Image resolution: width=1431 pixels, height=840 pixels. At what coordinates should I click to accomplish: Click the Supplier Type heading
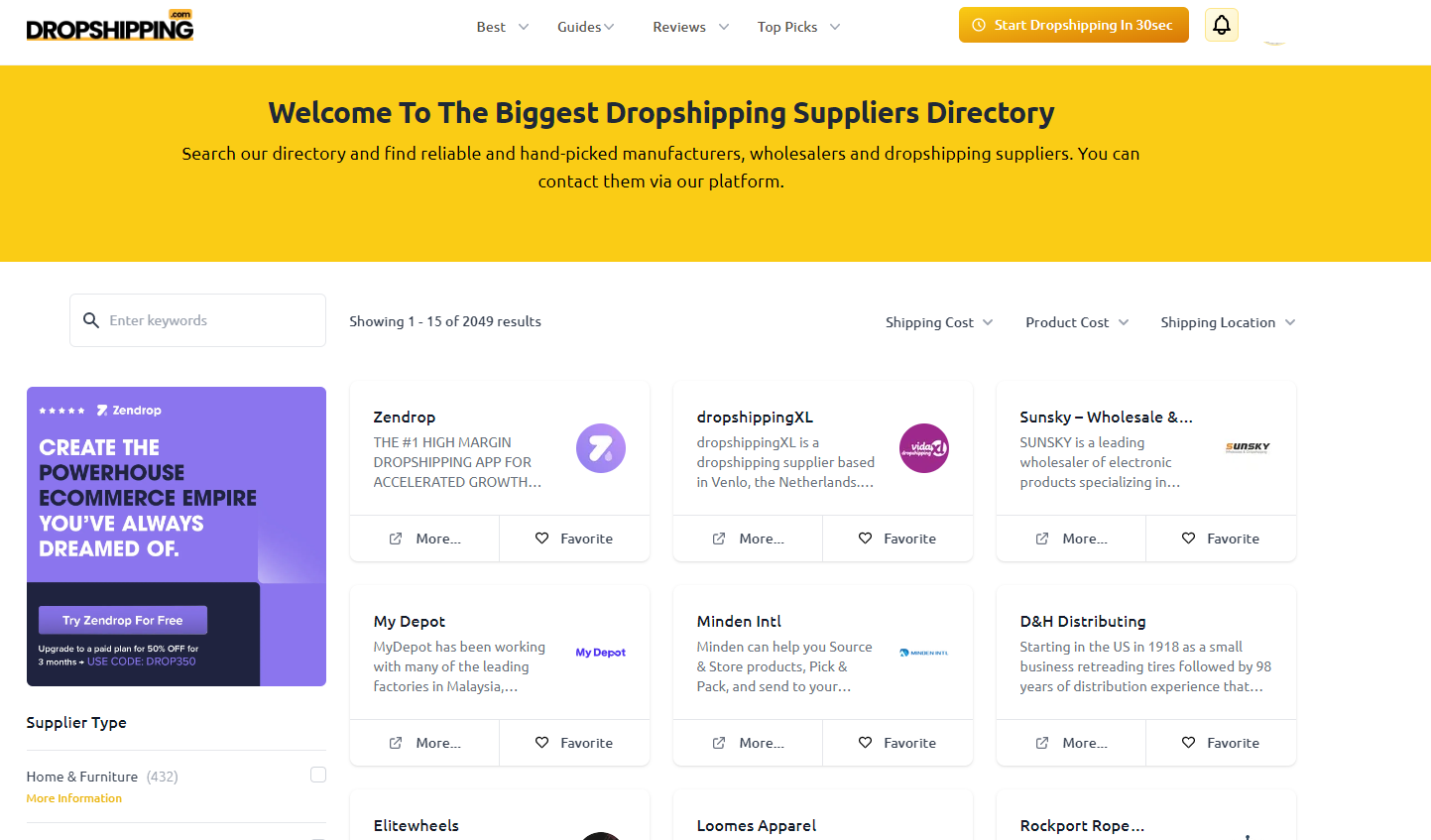[76, 723]
